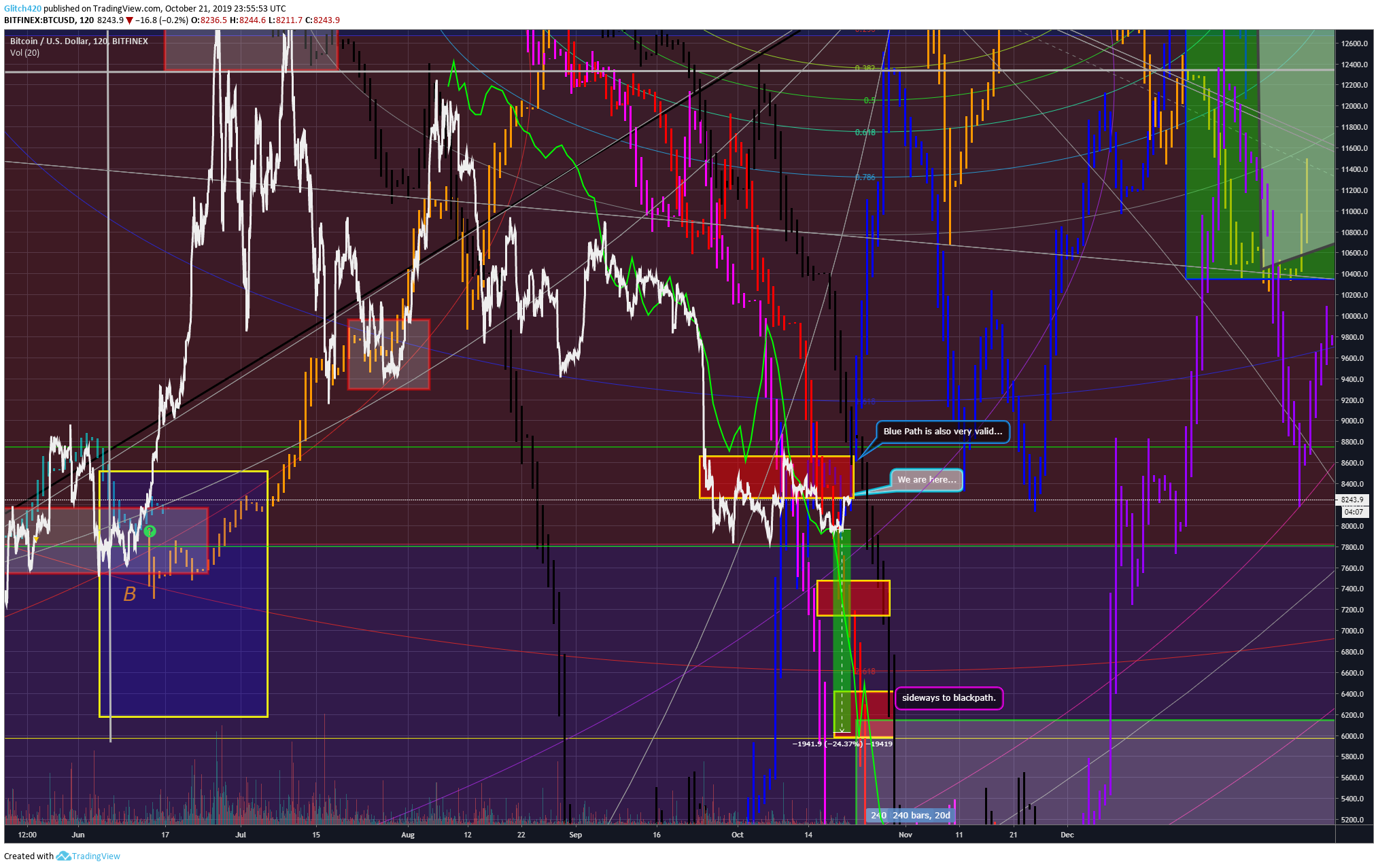Click the green question mark marker

click(x=150, y=531)
